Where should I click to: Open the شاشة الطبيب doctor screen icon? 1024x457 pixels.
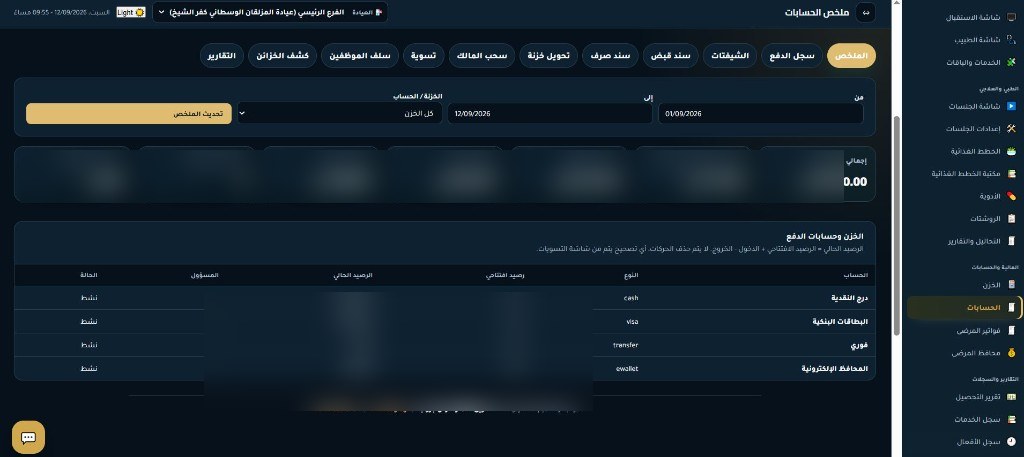tap(1011, 40)
